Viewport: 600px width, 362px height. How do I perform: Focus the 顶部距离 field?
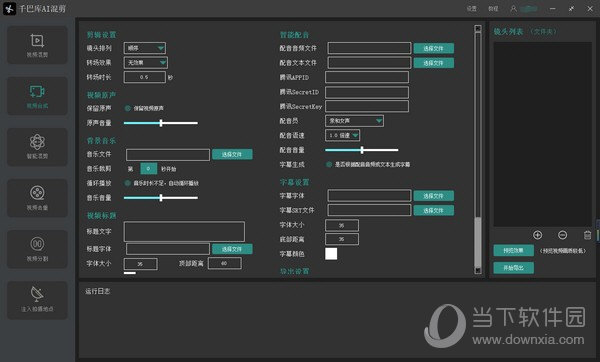pos(225,263)
